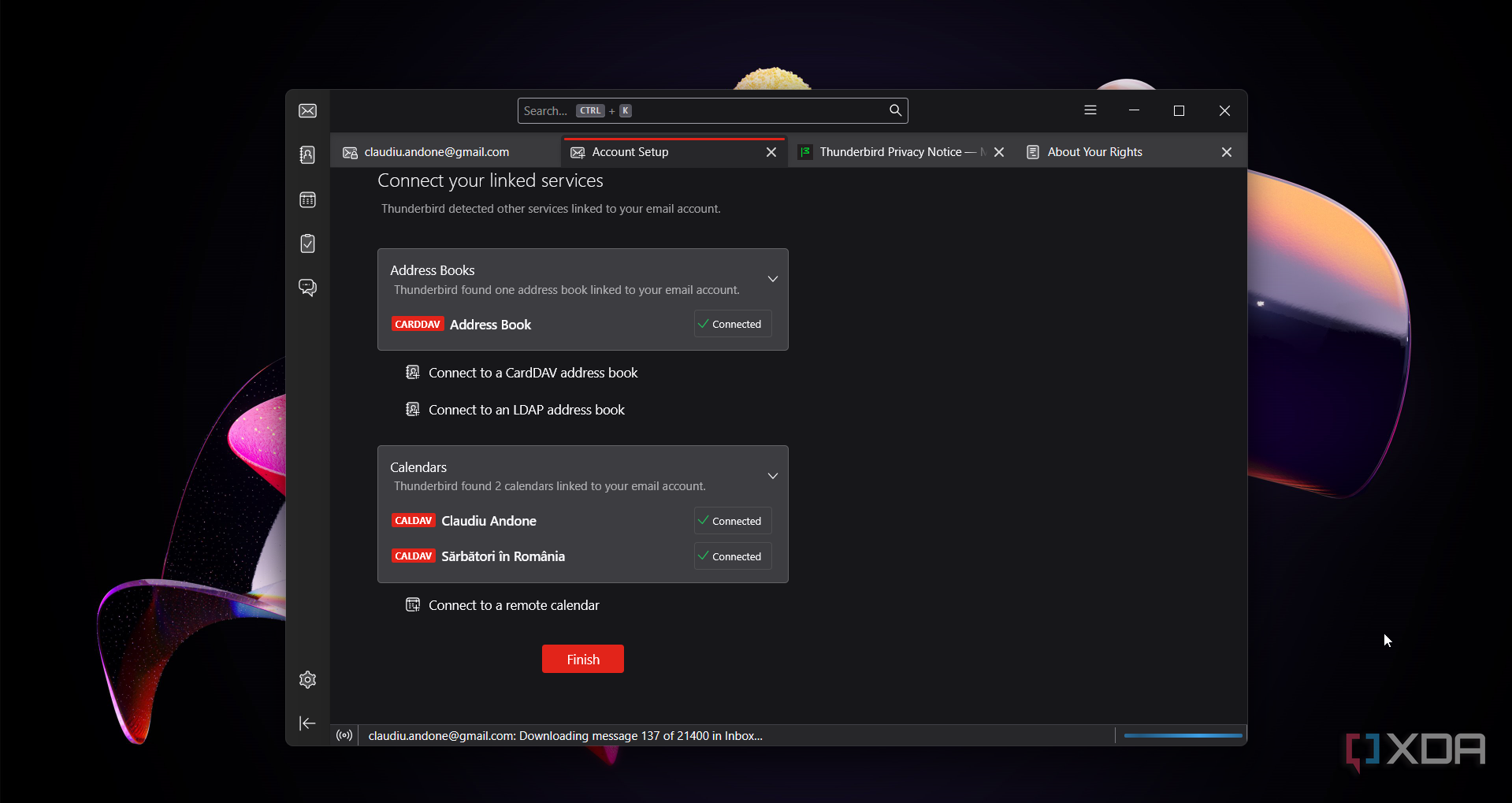Click the Connect your linked services heading
This screenshot has height=803, width=1512.
(x=490, y=180)
